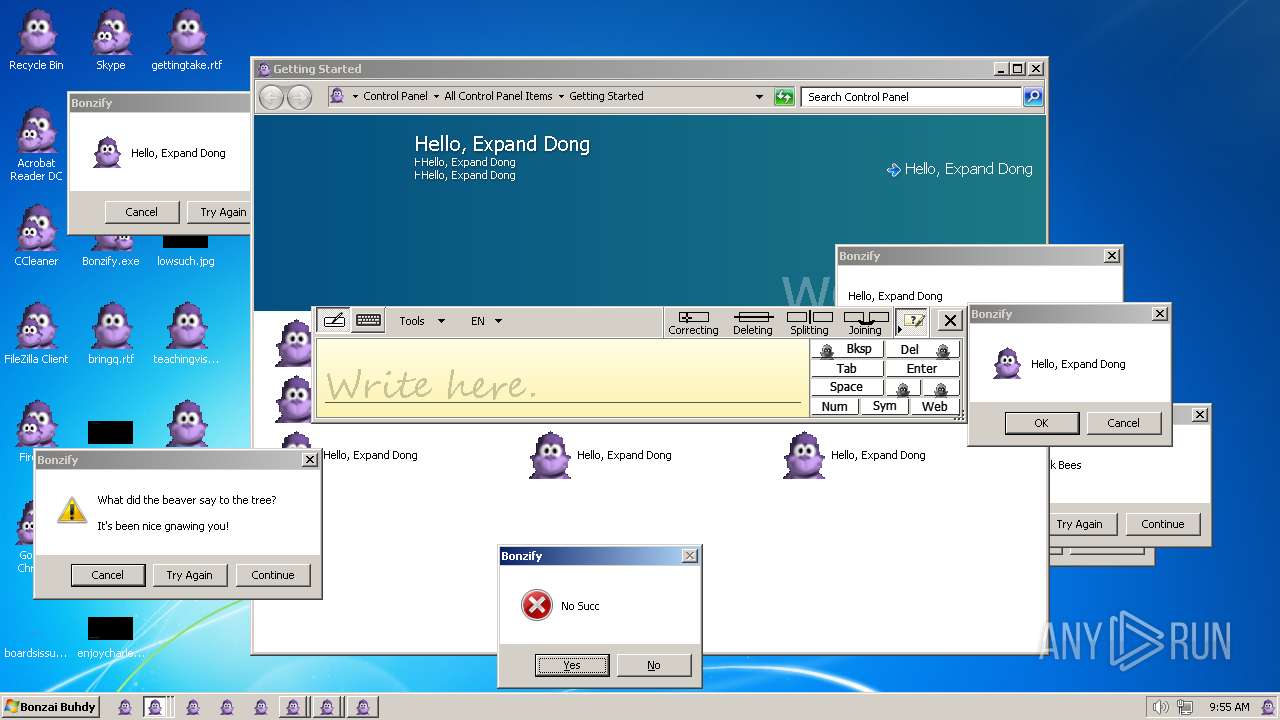Screen dimensions: 1280x720
Task: Select Control Panel breadcrumb
Action: click(395, 97)
